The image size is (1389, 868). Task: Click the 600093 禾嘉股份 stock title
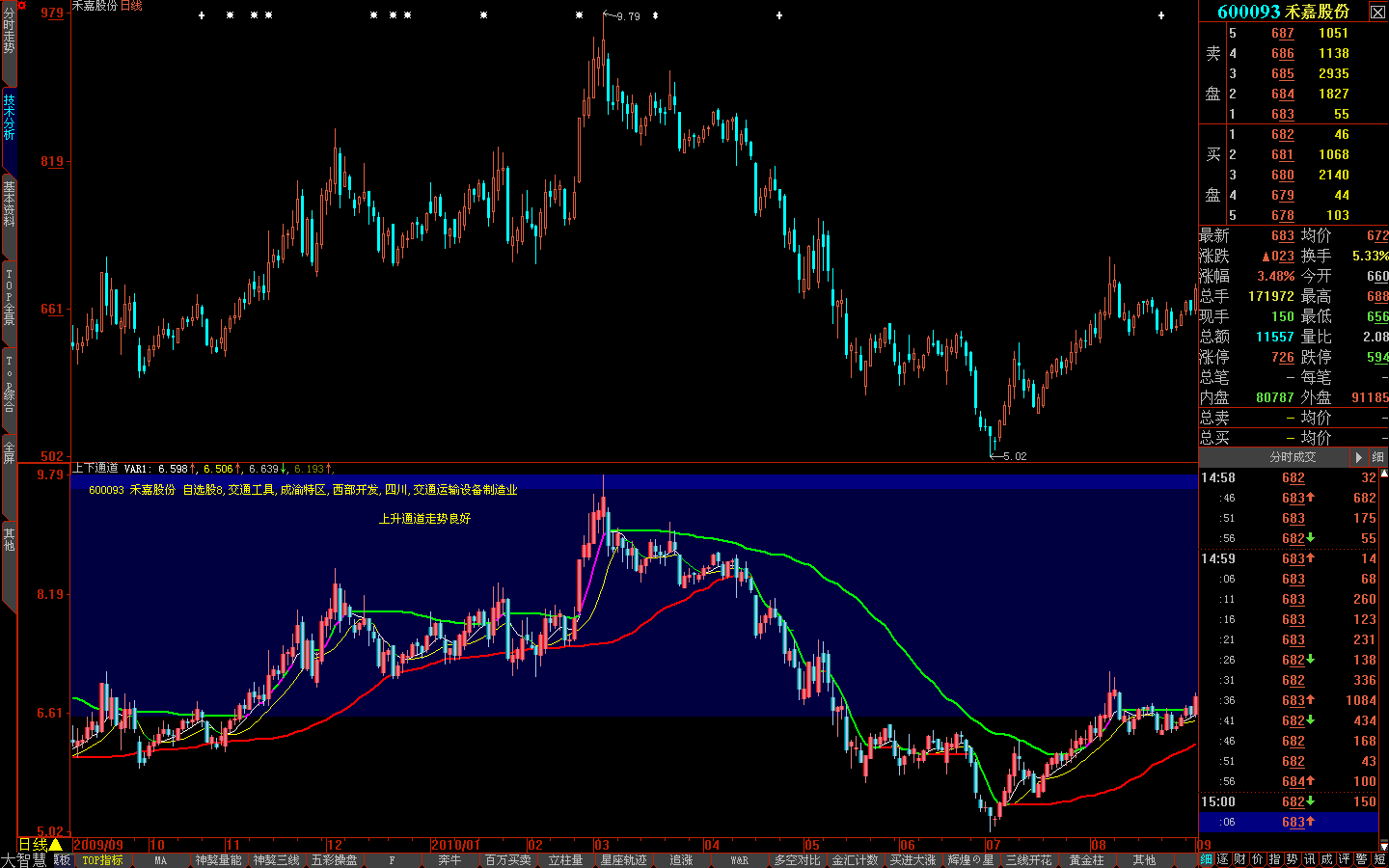1283,12
